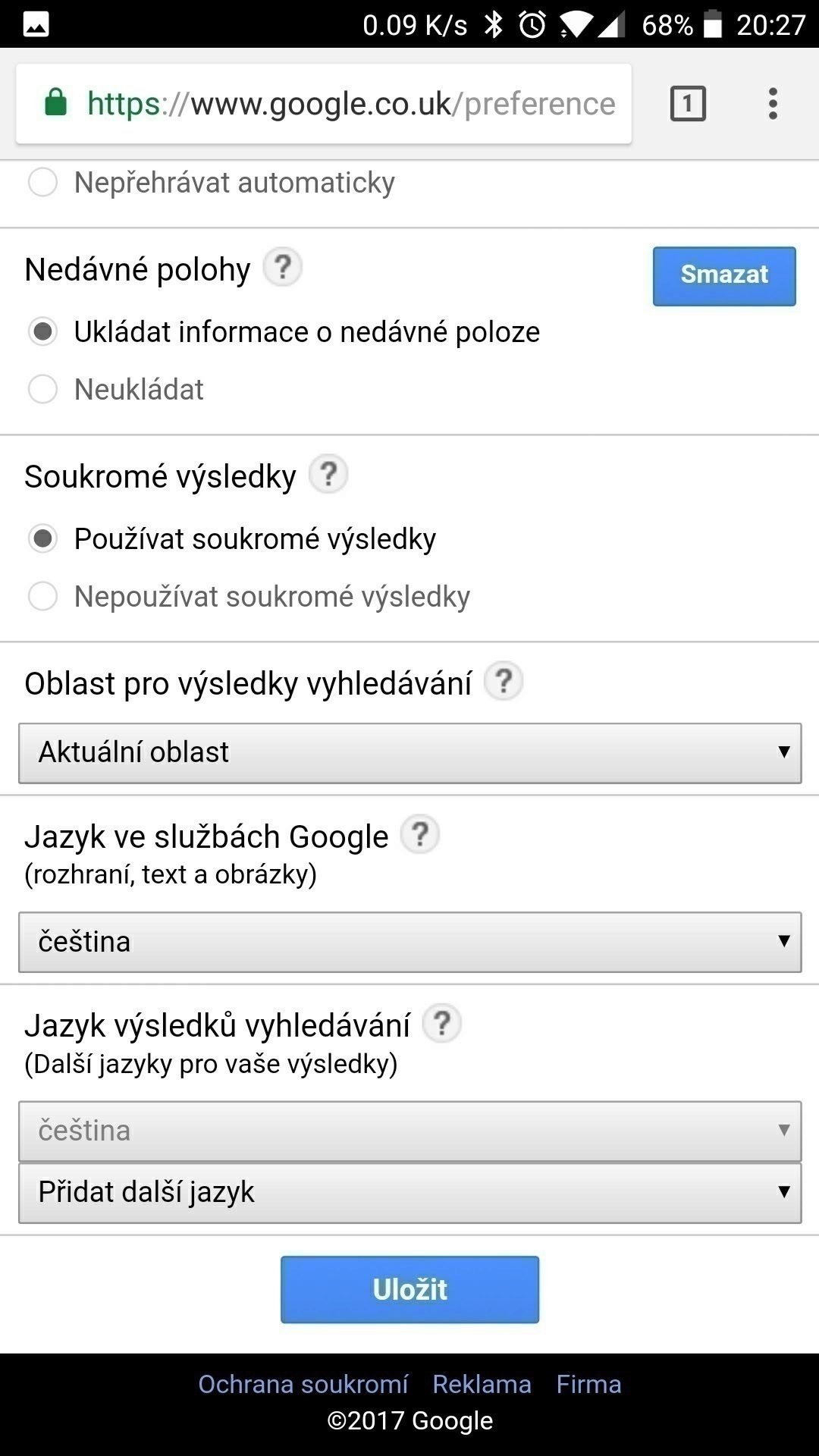Viewport: 819px width, 1456px height.
Task: Open the čeština interface language dropdown
Action: [x=409, y=942]
